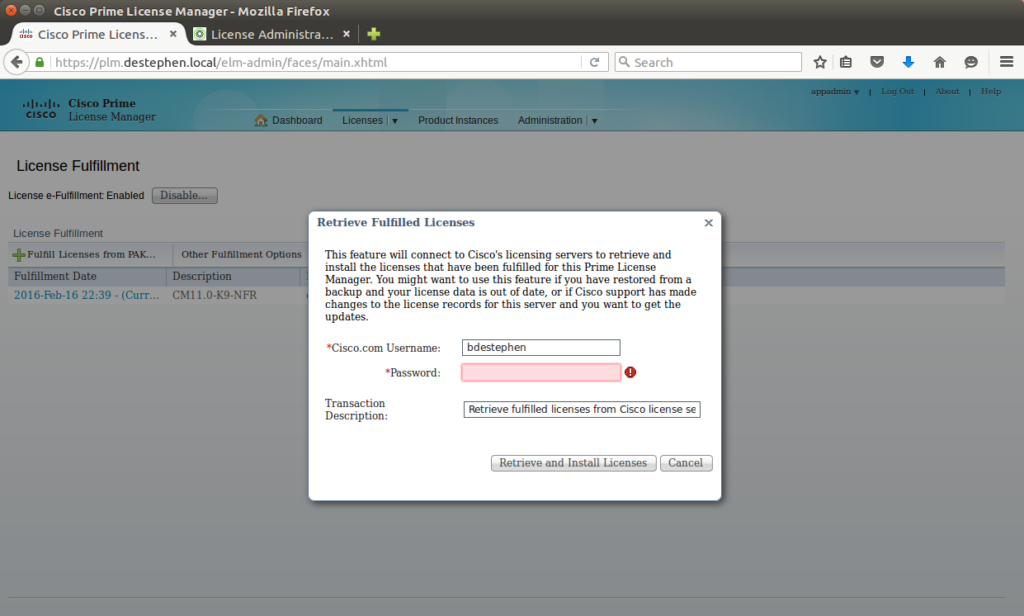
Task: Save page to Pocket icon
Action: [x=877, y=63]
